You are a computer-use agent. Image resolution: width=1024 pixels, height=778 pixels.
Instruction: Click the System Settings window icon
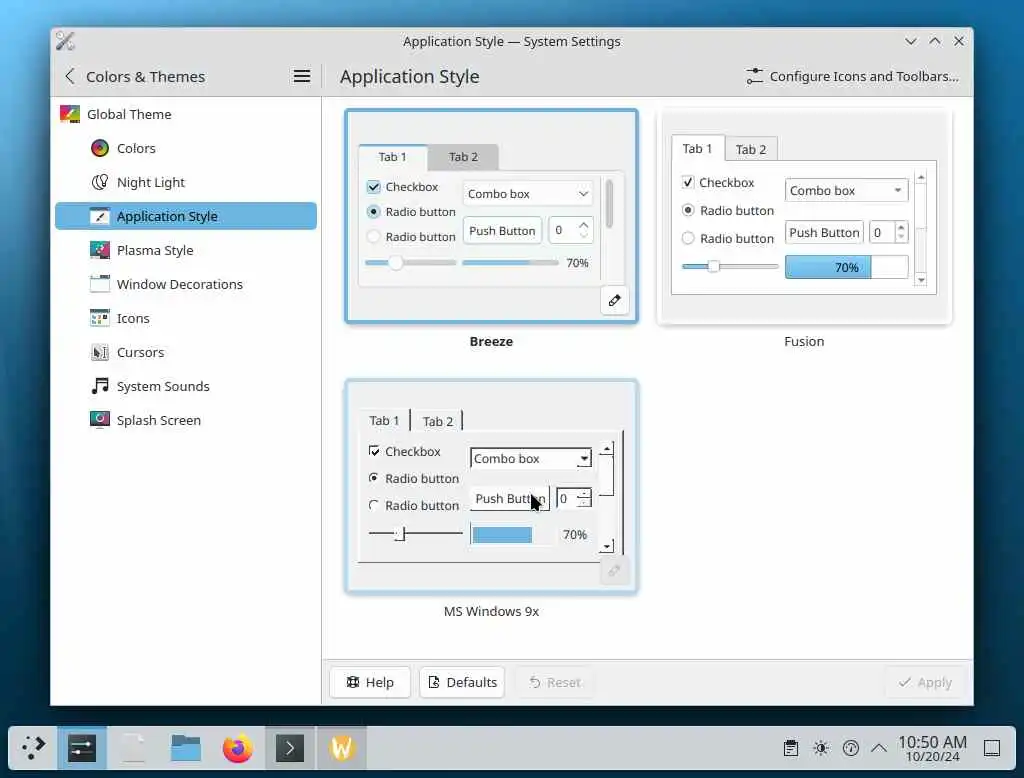point(65,41)
